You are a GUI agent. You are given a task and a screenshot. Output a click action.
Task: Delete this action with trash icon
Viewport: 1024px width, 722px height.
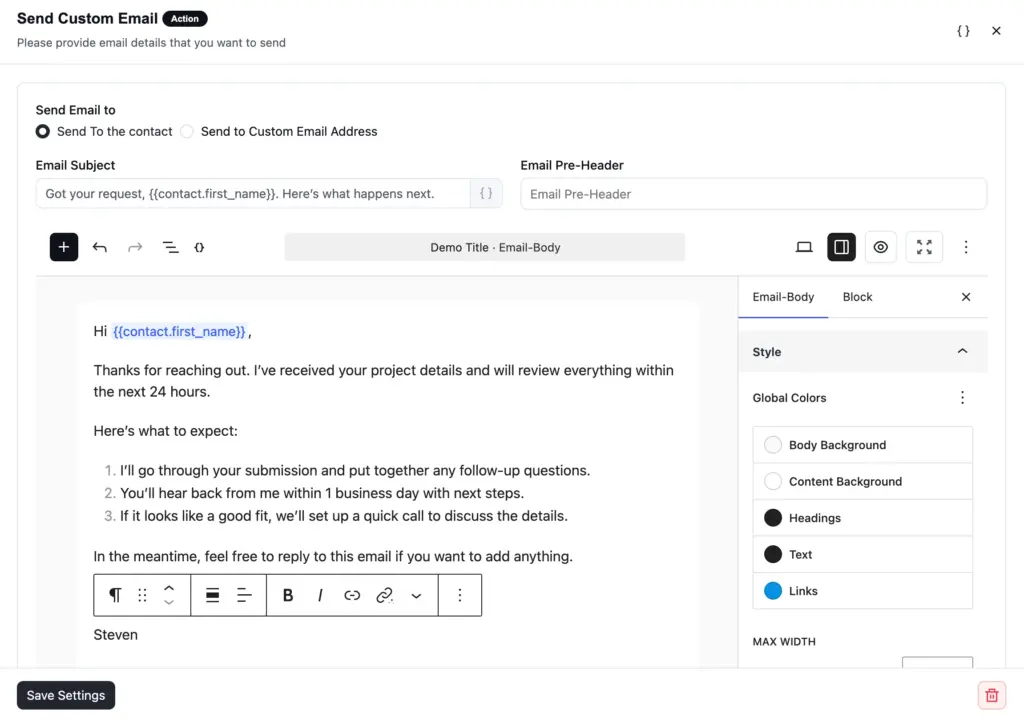[x=991, y=695]
